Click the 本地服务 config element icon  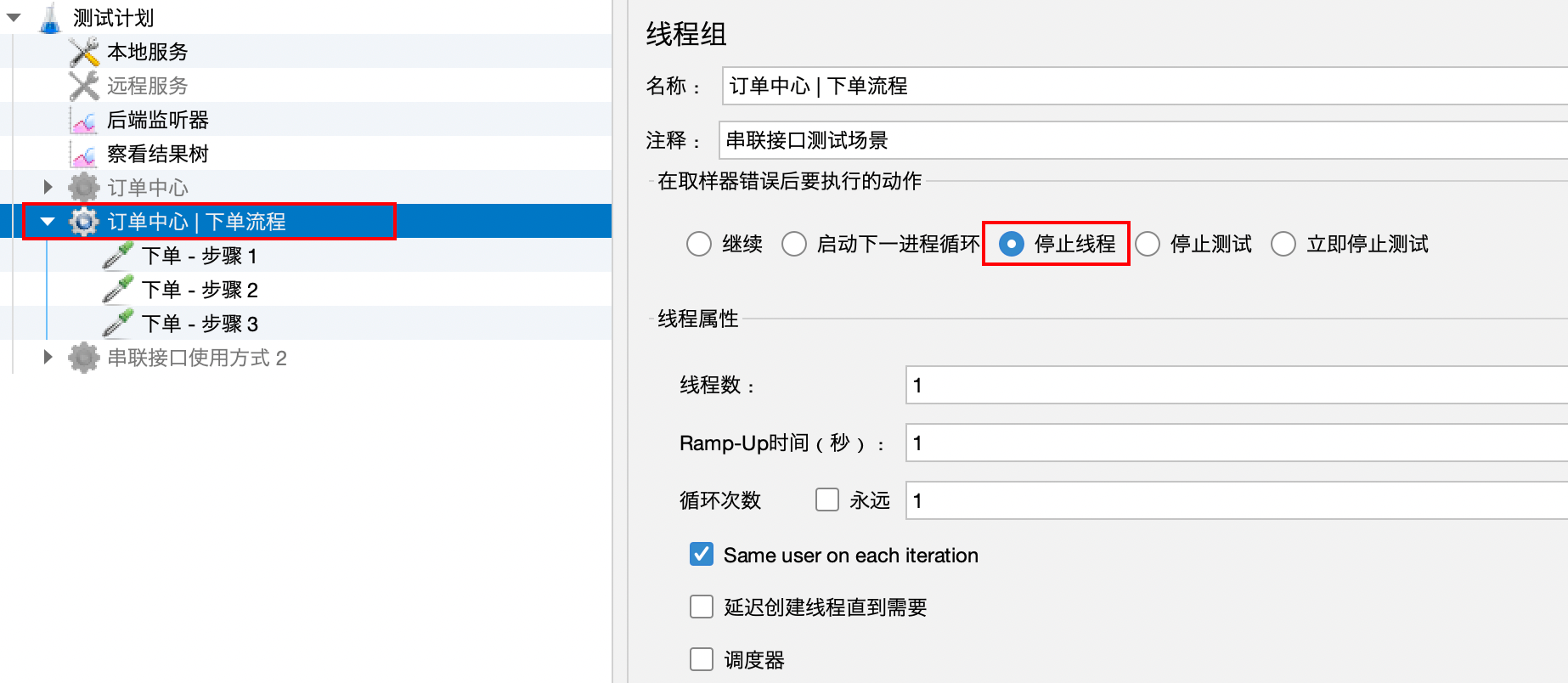pyautogui.click(x=84, y=52)
